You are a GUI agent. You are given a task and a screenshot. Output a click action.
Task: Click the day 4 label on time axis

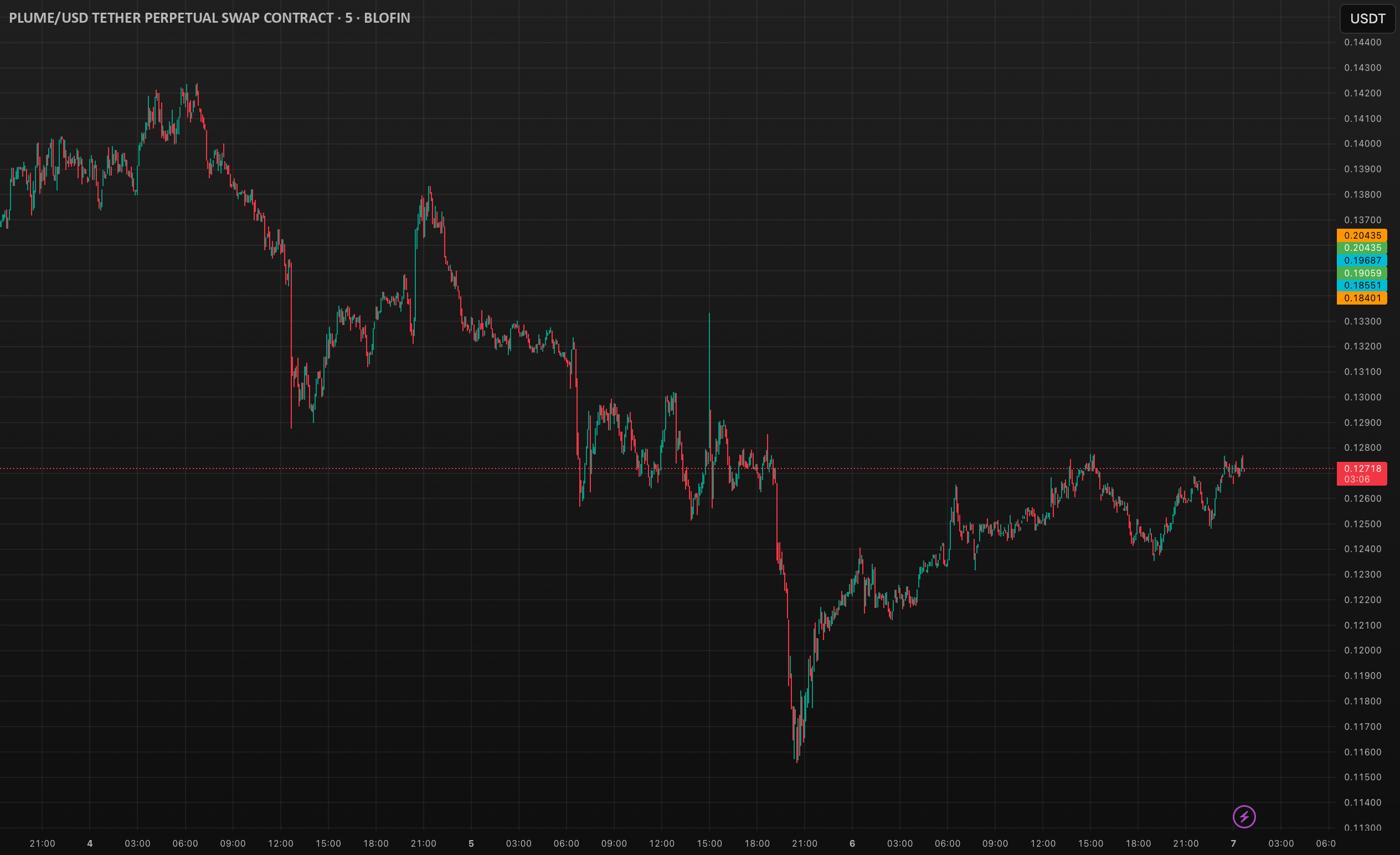coord(90,843)
